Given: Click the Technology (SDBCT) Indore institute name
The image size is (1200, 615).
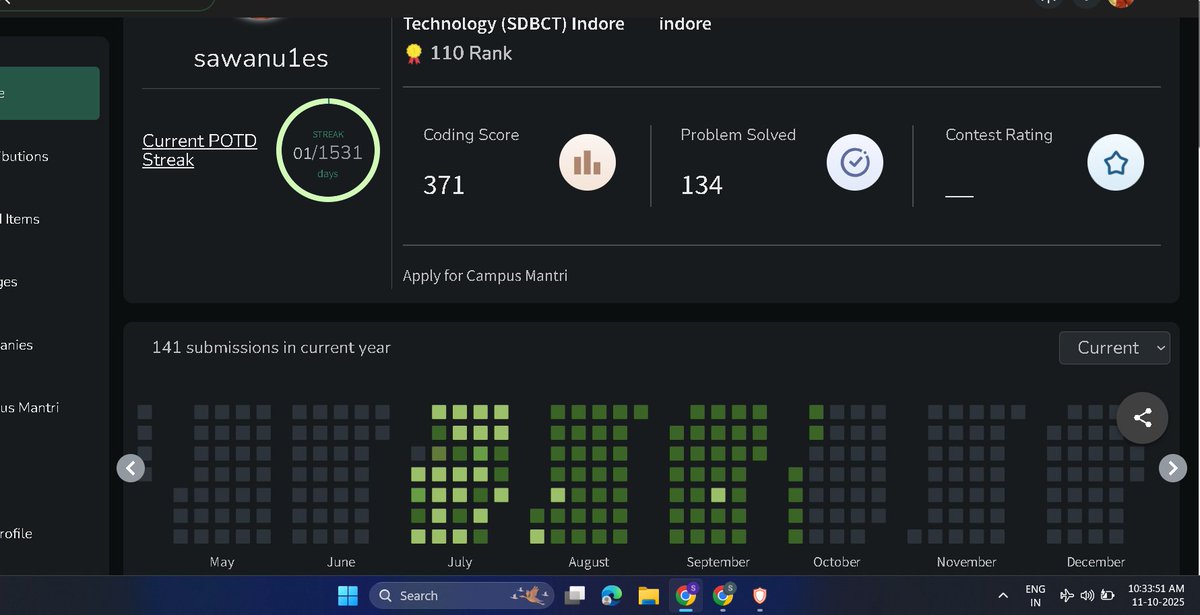Looking at the screenshot, I should click(x=513, y=23).
